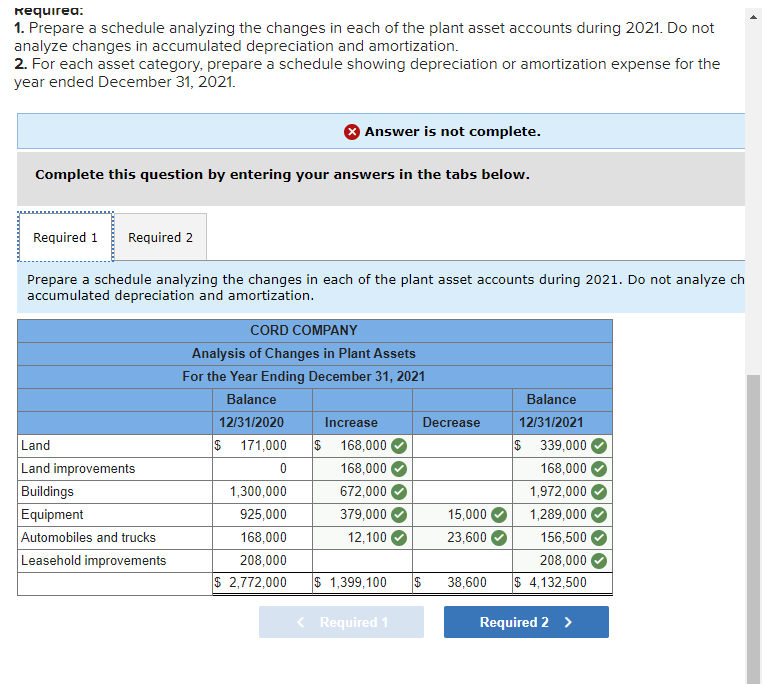The image size is (762, 684).
Task: Click the Land increase value 168,000
Action: pos(363,446)
